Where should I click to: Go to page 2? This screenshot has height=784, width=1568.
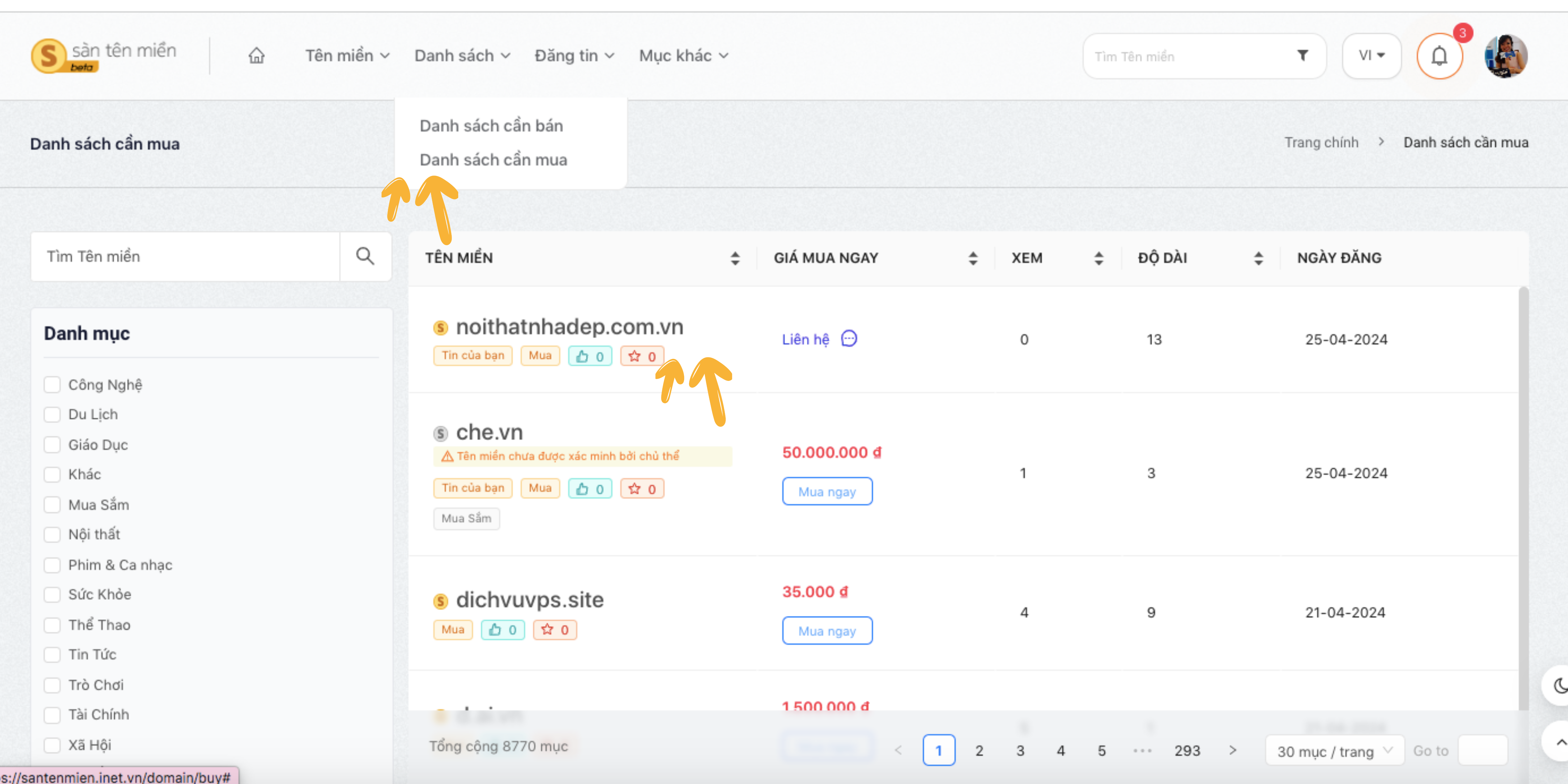pyautogui.click(x=979, y=750)
